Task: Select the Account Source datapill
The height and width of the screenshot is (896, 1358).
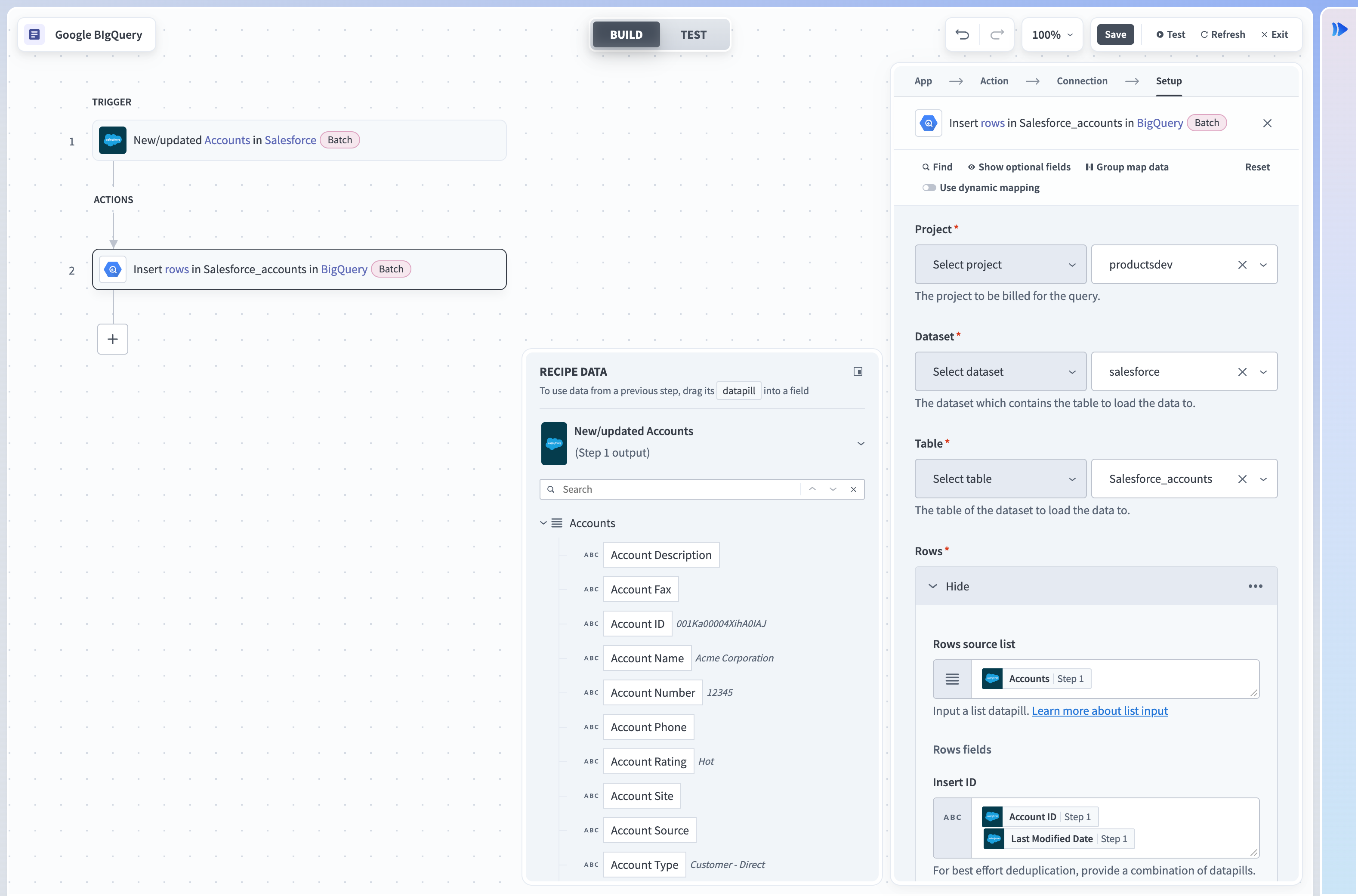Action: 650,830
